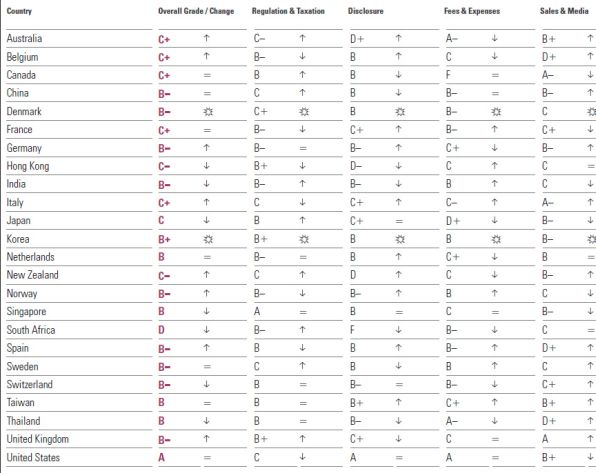Screen dimensions: 596x473
Task: Click Australia's overall grade up arrow
Action: pyautogui.click(x=206, y=38)
